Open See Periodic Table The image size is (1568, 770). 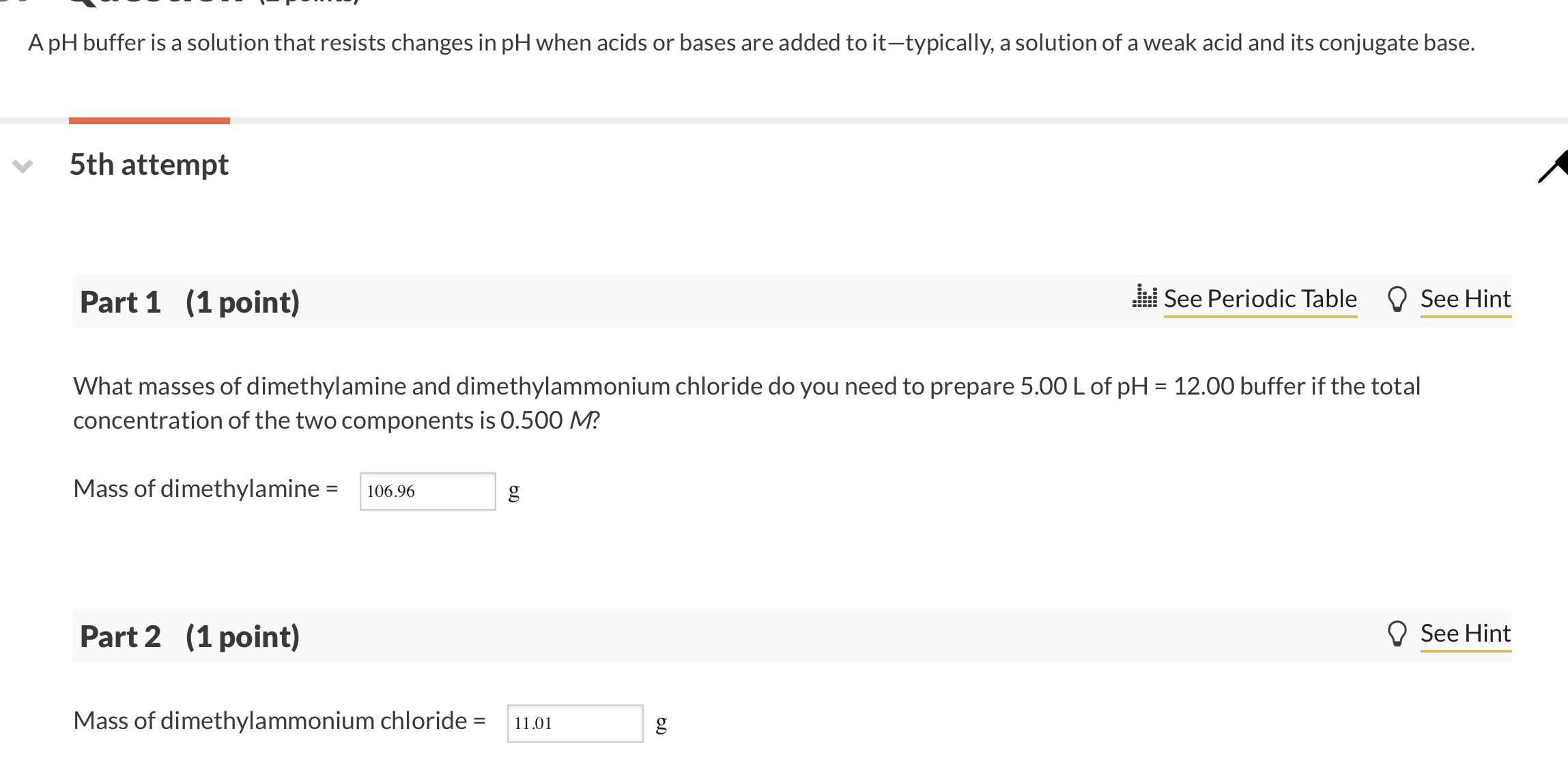[1259, 298]
